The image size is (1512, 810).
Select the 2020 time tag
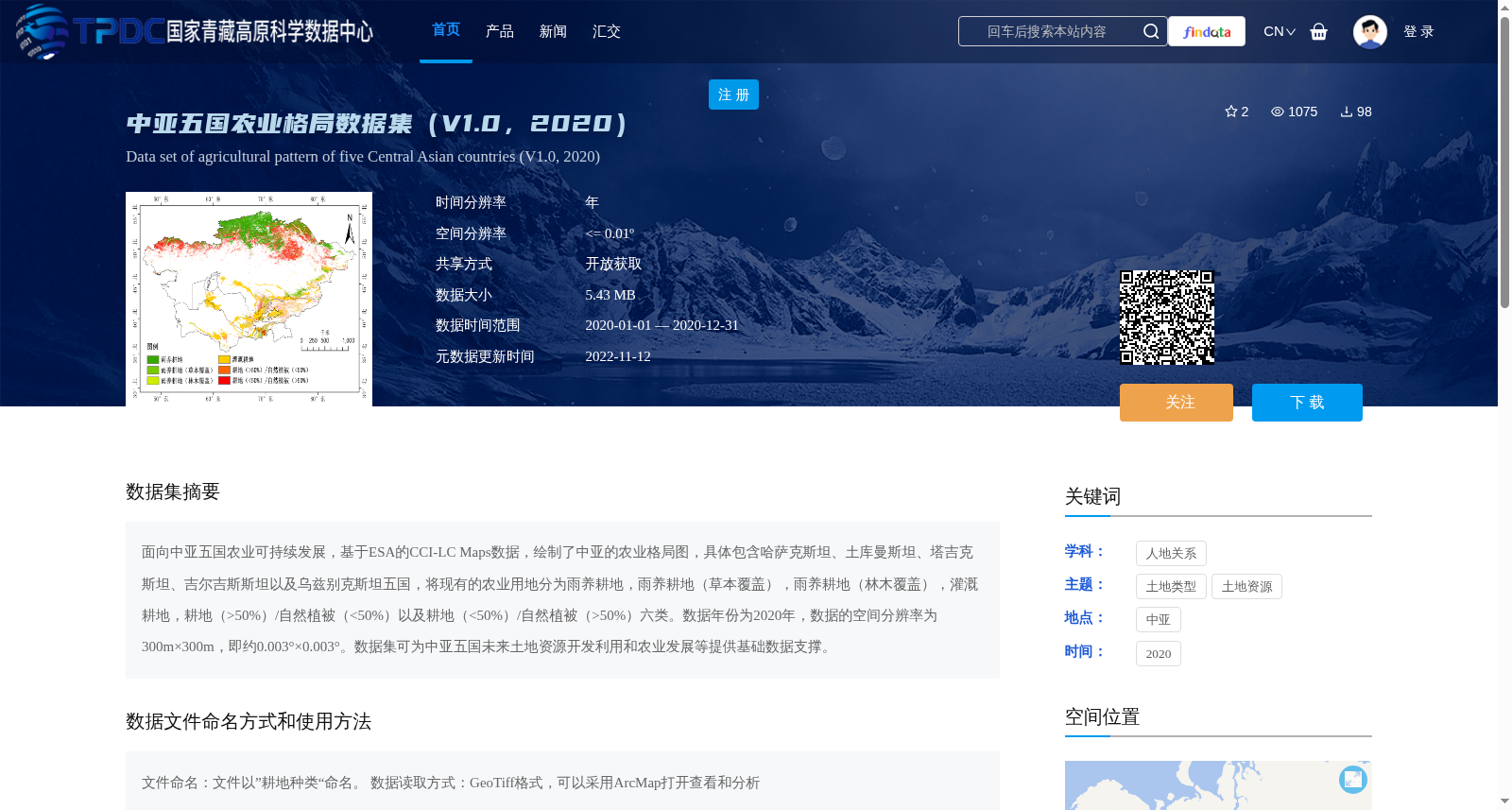1158,653
